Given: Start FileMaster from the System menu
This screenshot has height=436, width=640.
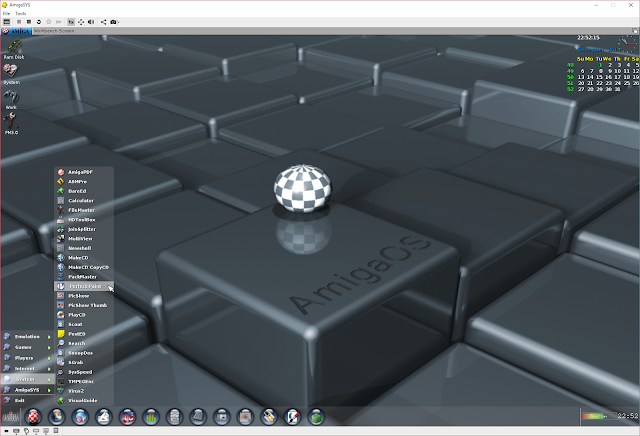Looking at the screenshot, I should click(x=84, y=210).
